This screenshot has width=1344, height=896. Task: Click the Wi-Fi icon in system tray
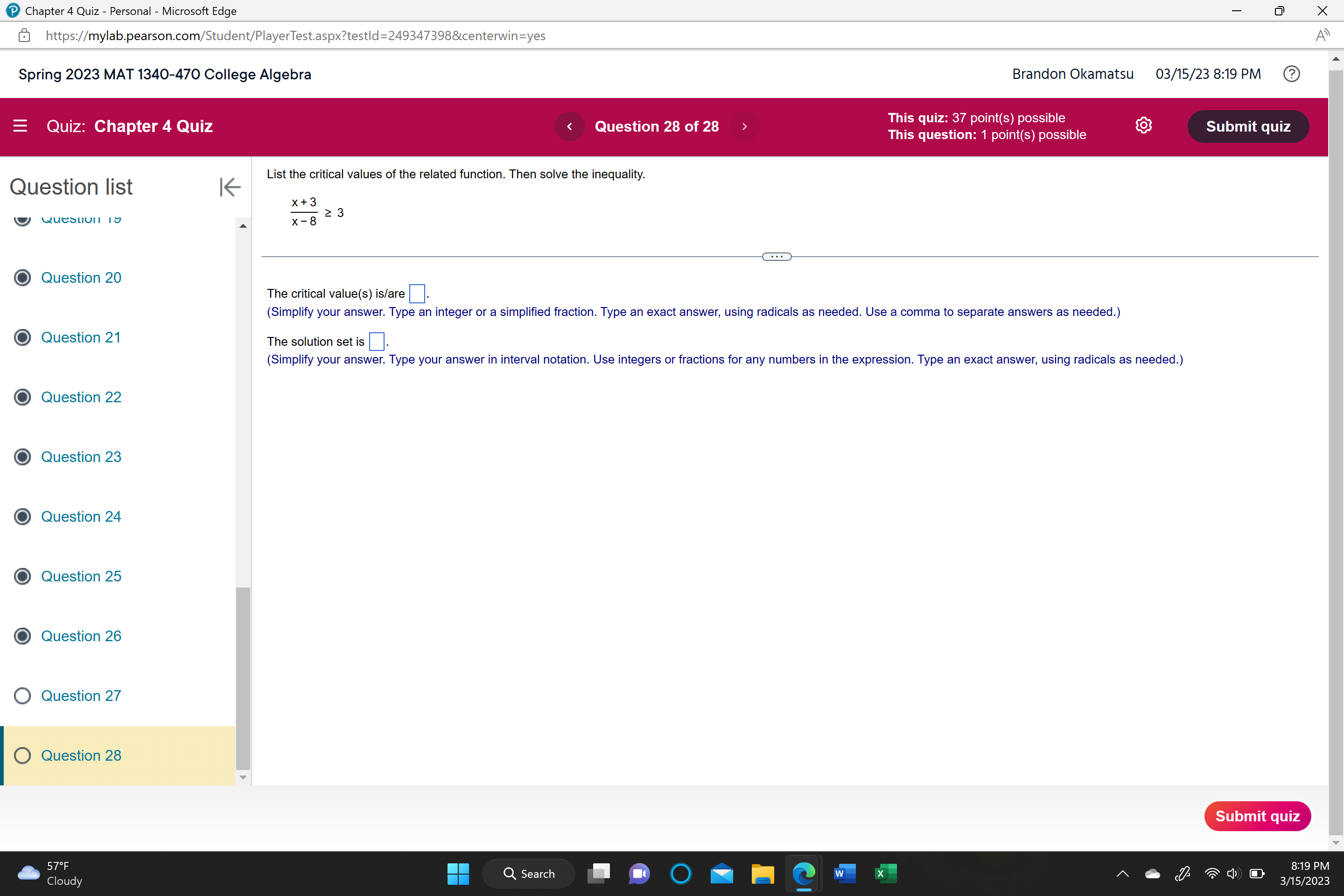[1211, 874]
